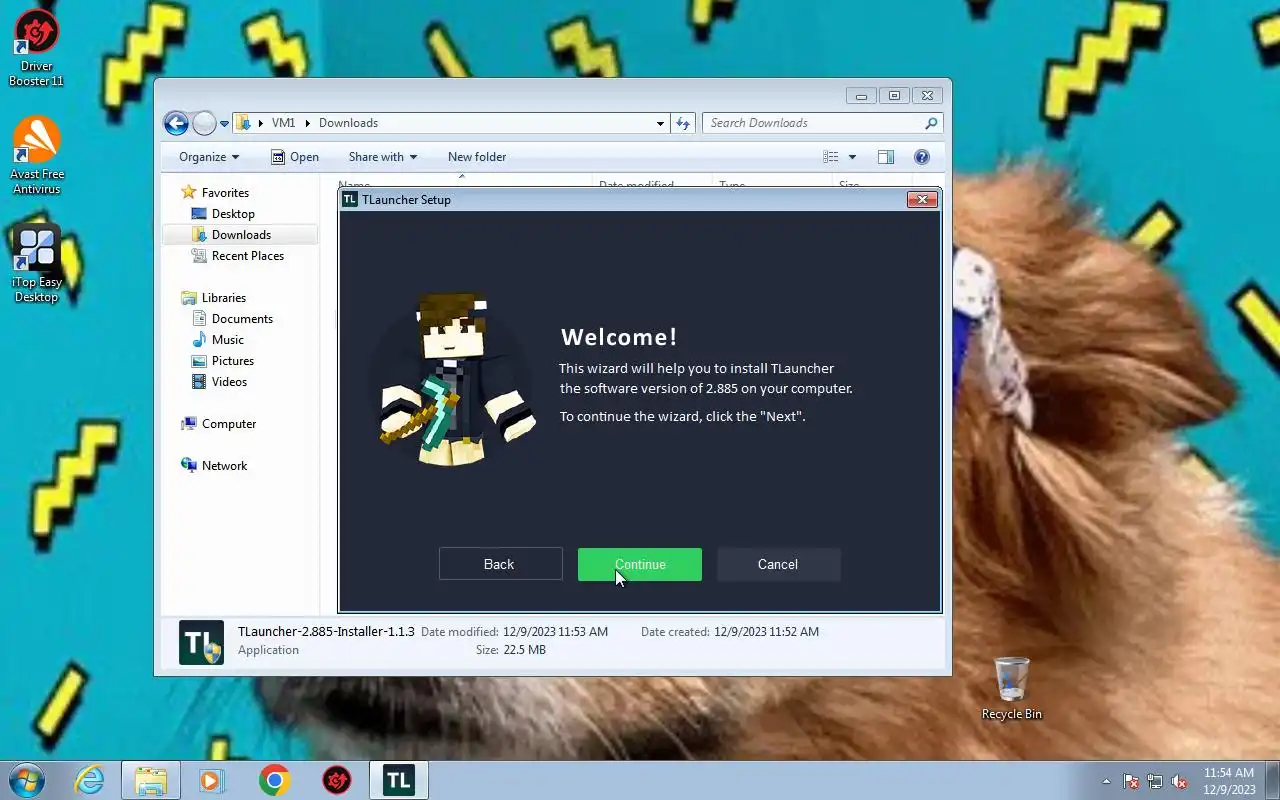Image resolution: width=1280 pixels, height=800 pixels.
Task: Open the taskbar clock and date
Action: (x=1229, y=781)
